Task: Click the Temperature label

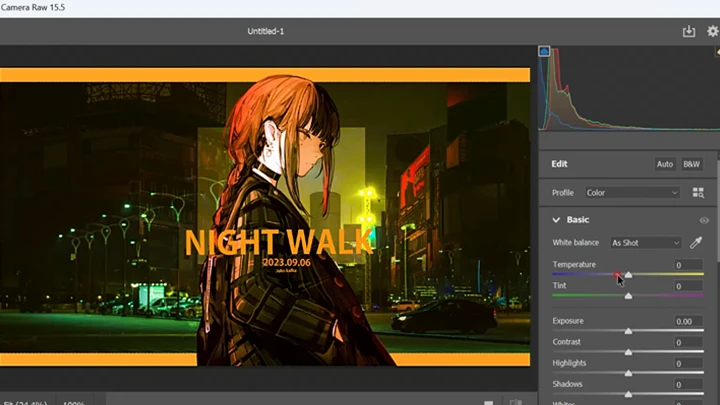Action: click(574, 264)
